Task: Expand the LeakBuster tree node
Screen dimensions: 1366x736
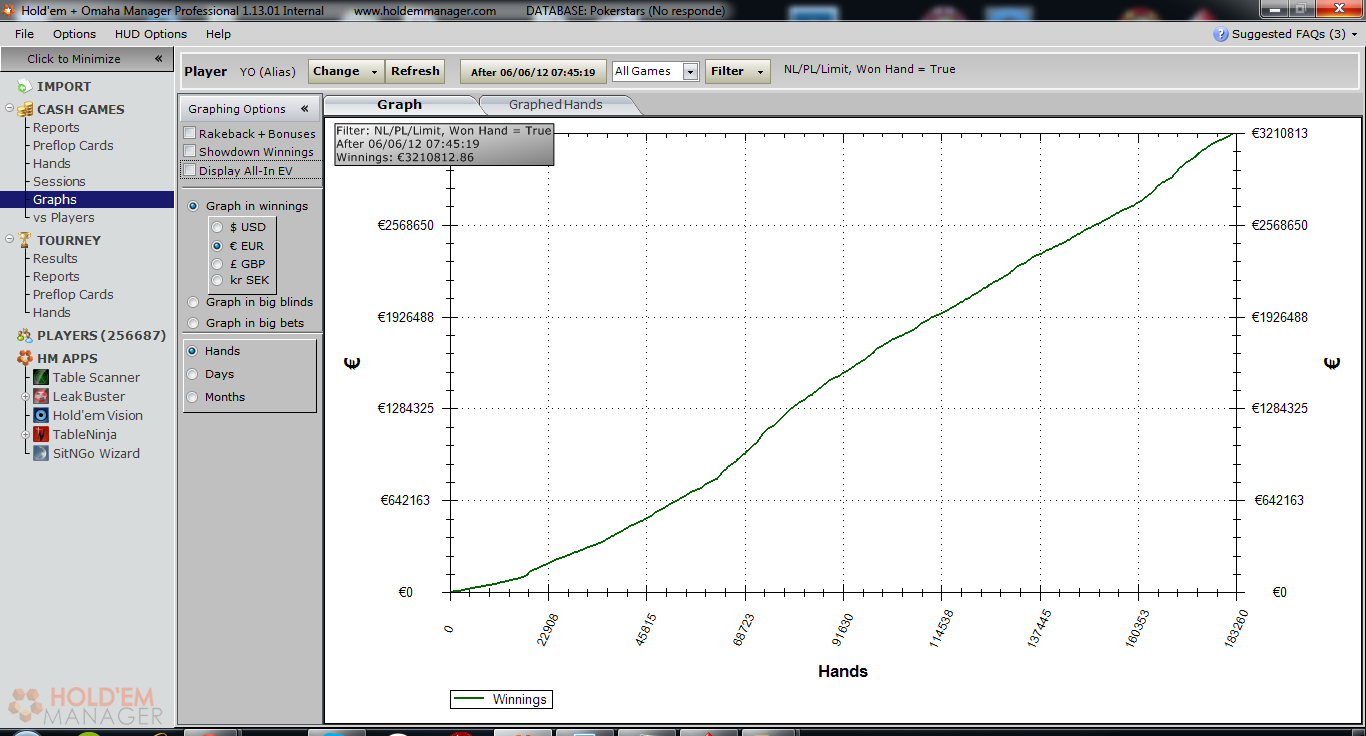Action: point(27,396)
